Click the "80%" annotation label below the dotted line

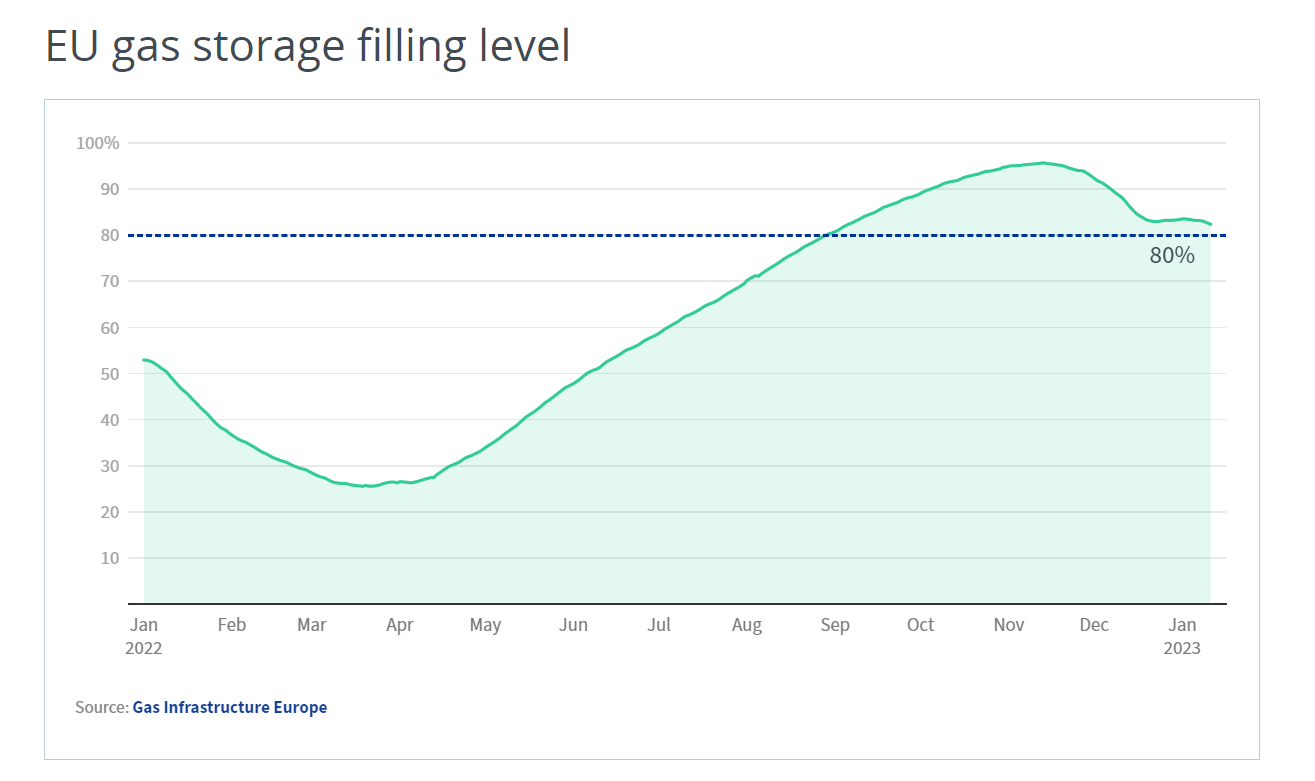tap(1172, 255)
